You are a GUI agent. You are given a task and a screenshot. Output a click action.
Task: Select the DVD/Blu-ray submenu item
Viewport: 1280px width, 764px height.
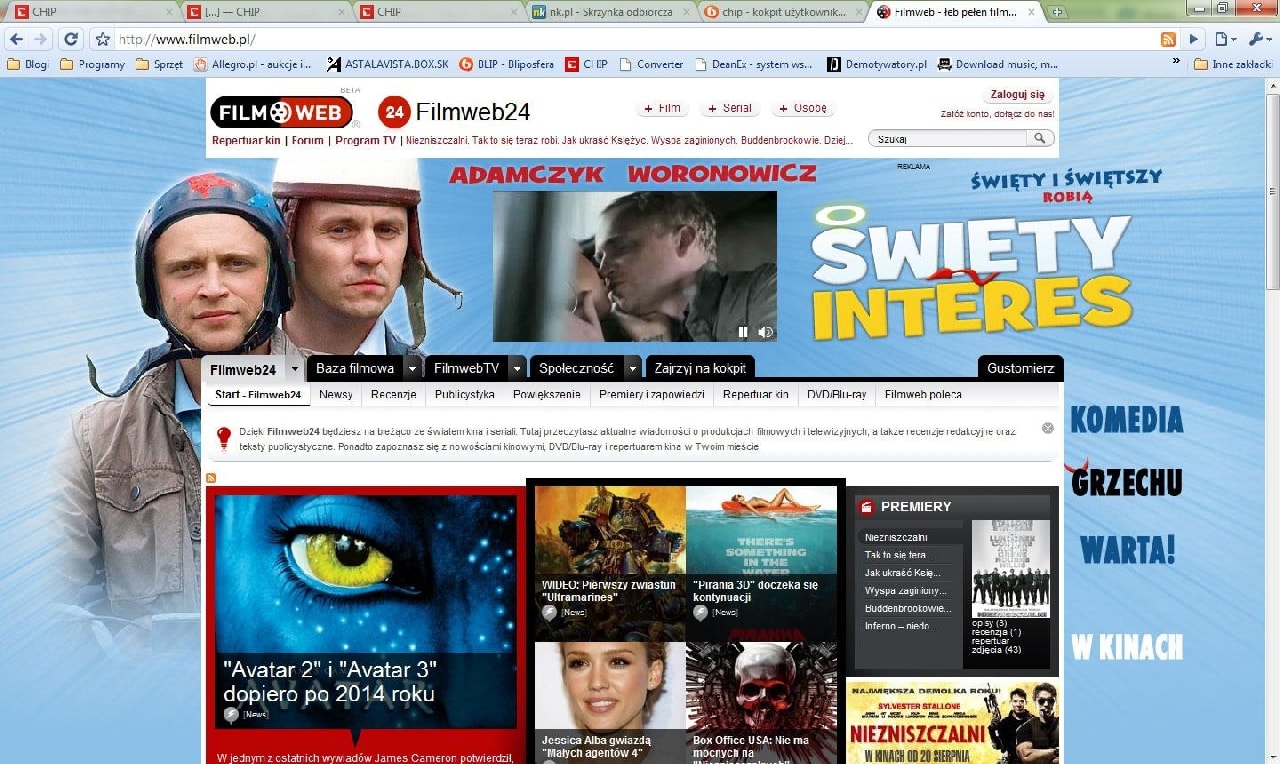(836, 395)
